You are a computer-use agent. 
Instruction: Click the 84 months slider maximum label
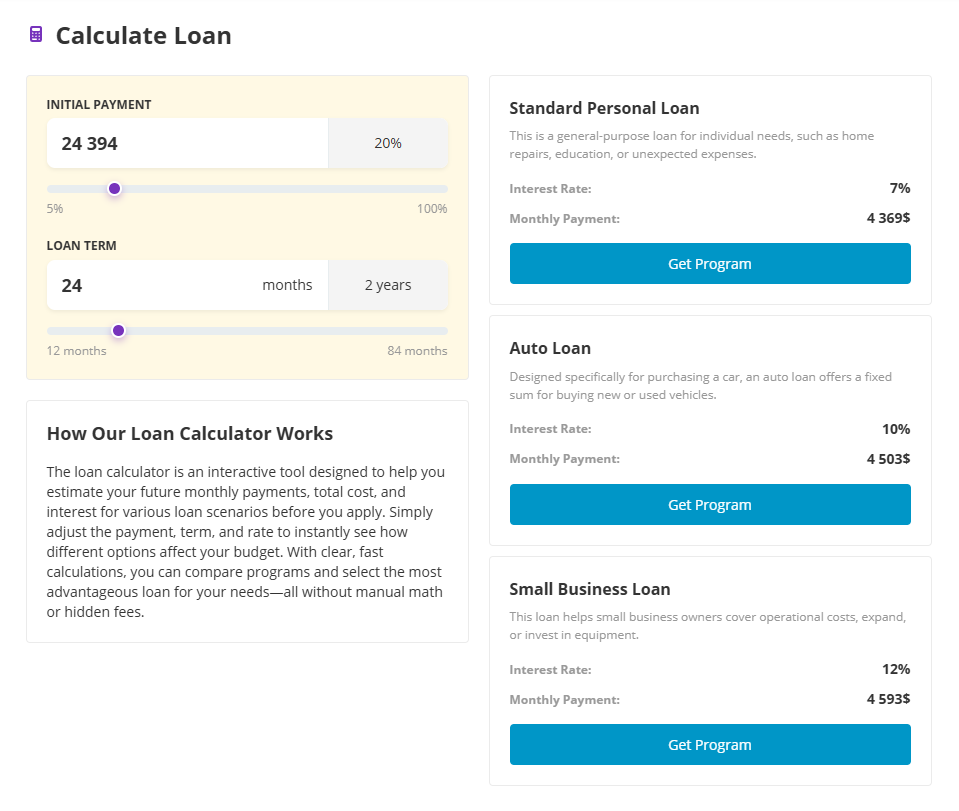point(417,351)
